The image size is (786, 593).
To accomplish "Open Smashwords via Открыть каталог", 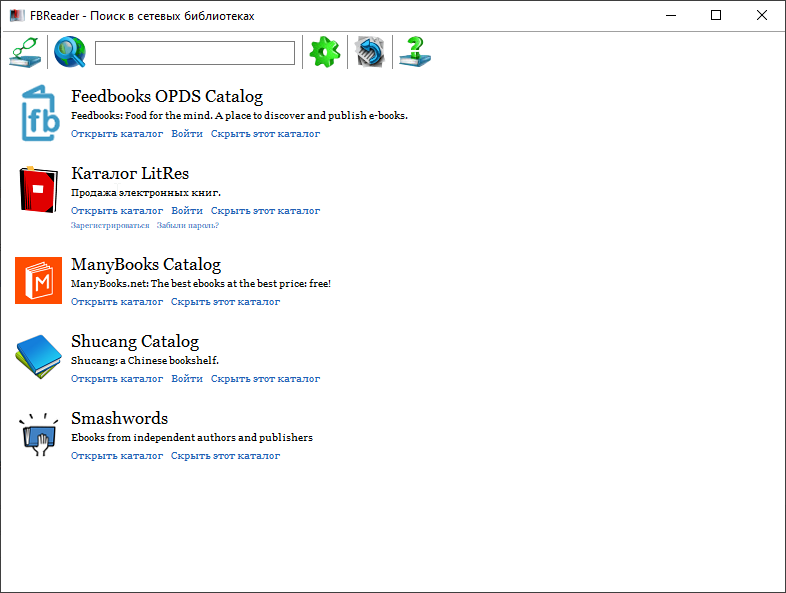I will pos(117,456).
